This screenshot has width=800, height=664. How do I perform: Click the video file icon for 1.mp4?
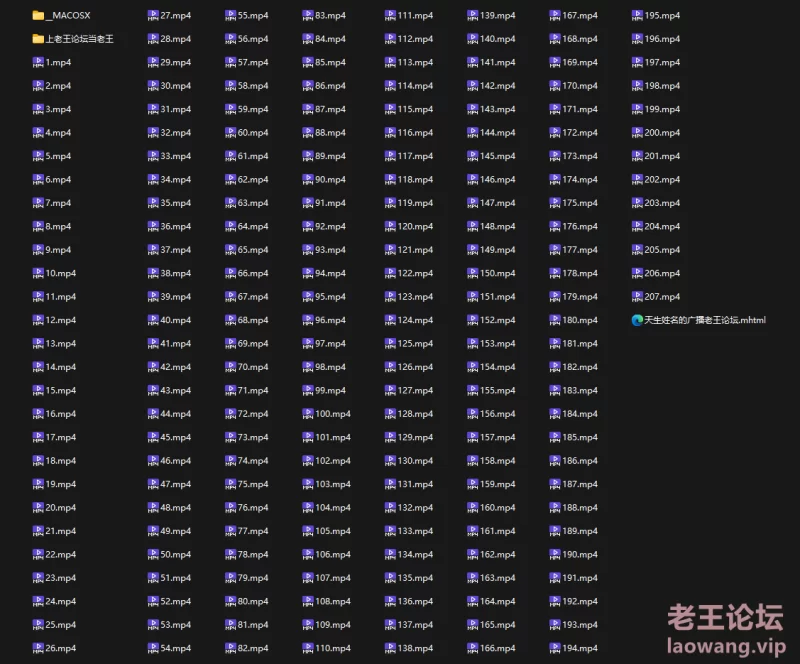[38, 62]
